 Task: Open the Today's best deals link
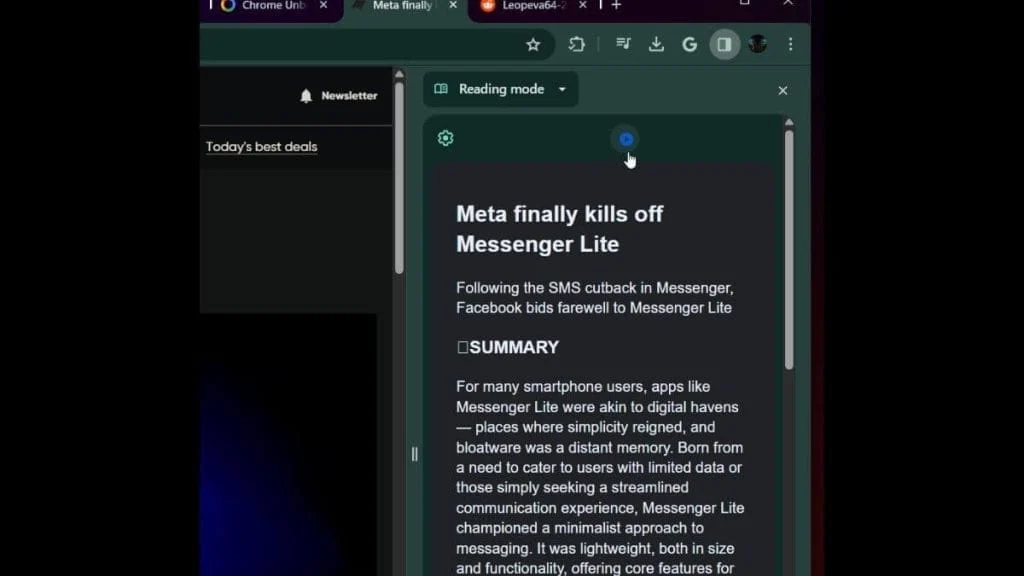pos(261,147)
